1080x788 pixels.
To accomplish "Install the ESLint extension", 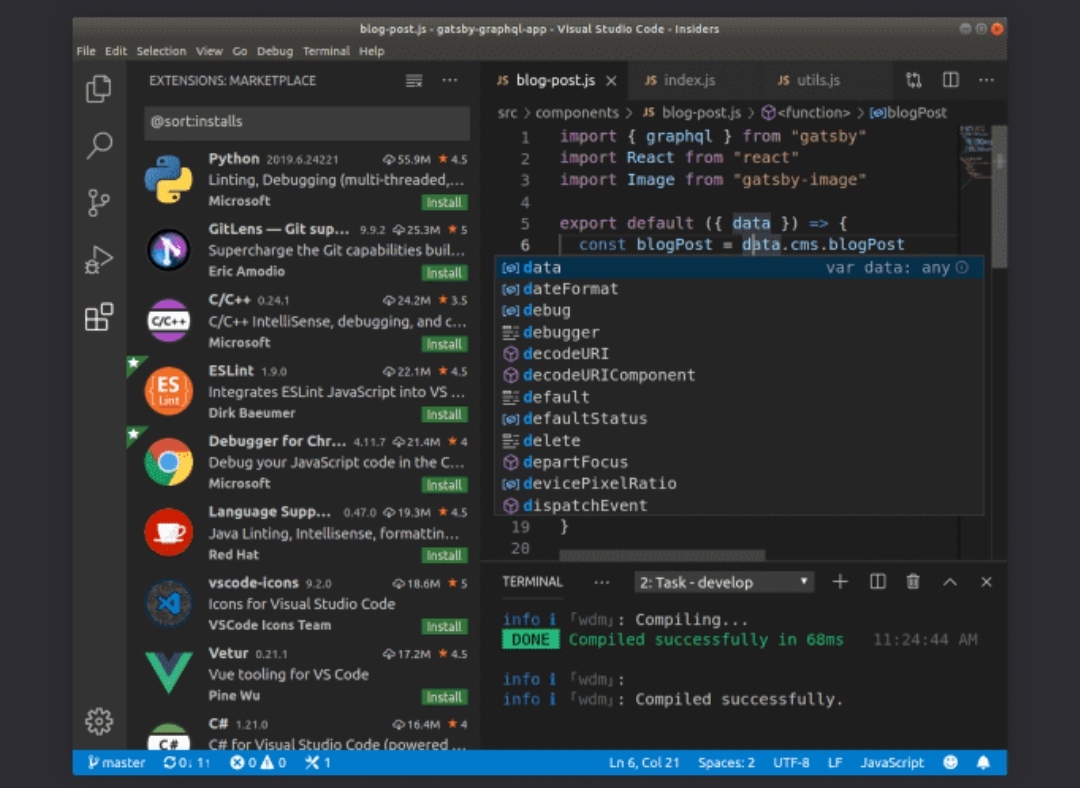I will [444, 414].
